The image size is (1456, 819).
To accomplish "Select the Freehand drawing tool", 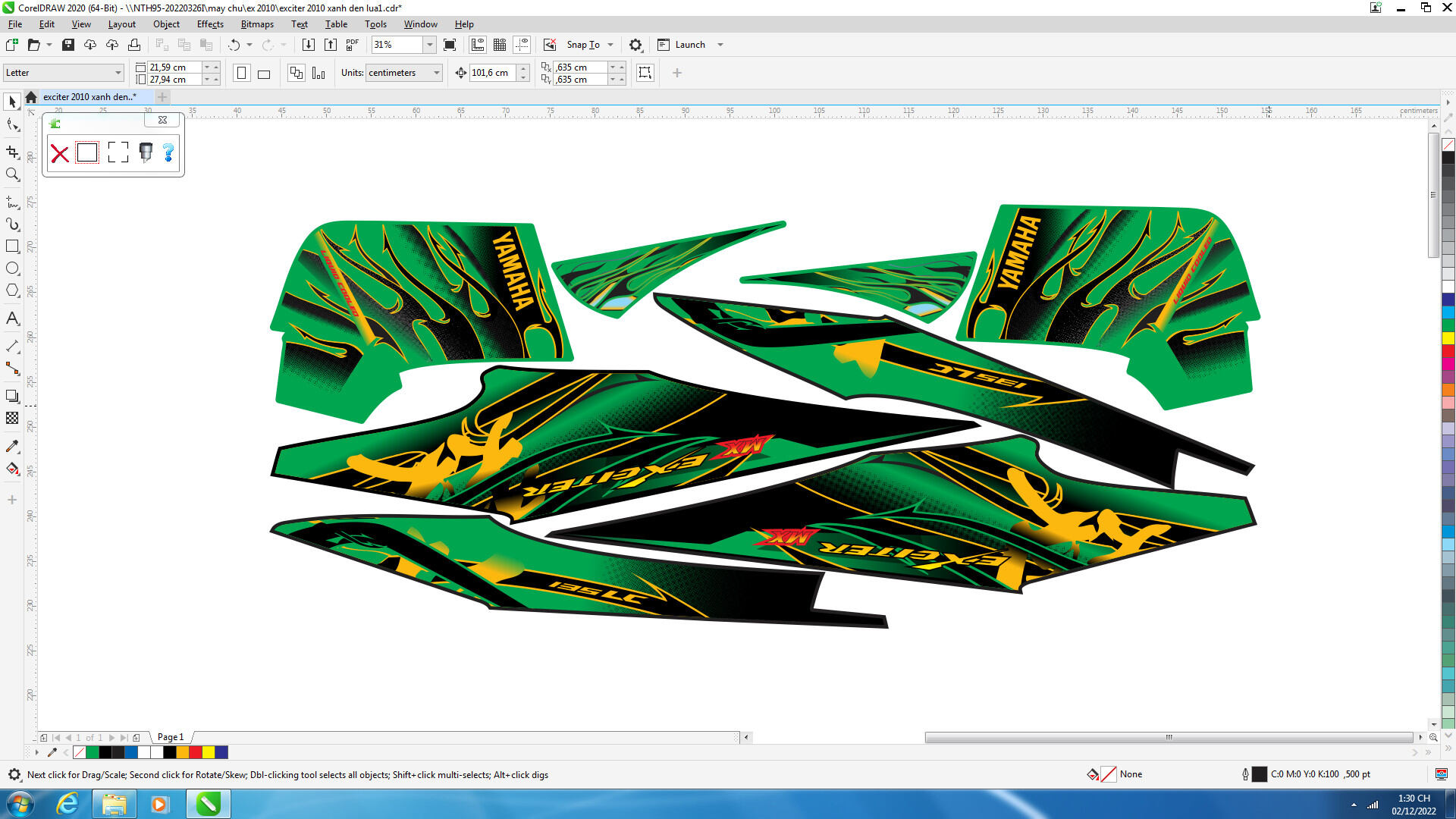I will click(x=12, y=202).
